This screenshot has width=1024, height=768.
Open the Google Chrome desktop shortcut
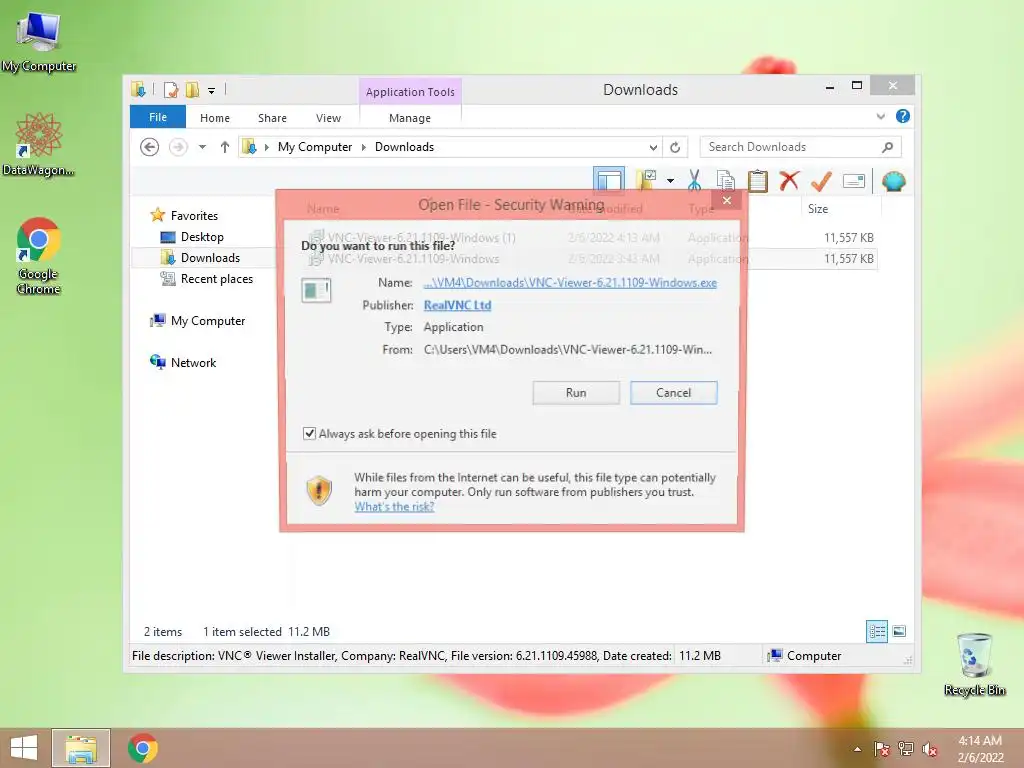coord(38,255)
